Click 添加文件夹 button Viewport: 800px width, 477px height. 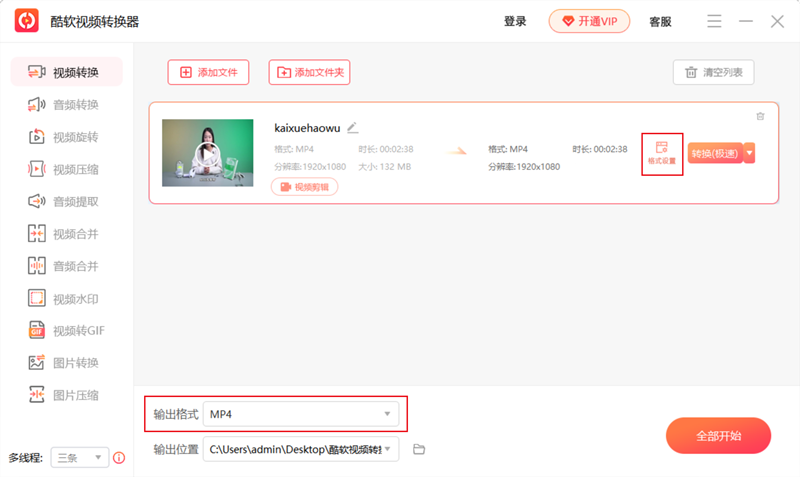tap(309, 72)
